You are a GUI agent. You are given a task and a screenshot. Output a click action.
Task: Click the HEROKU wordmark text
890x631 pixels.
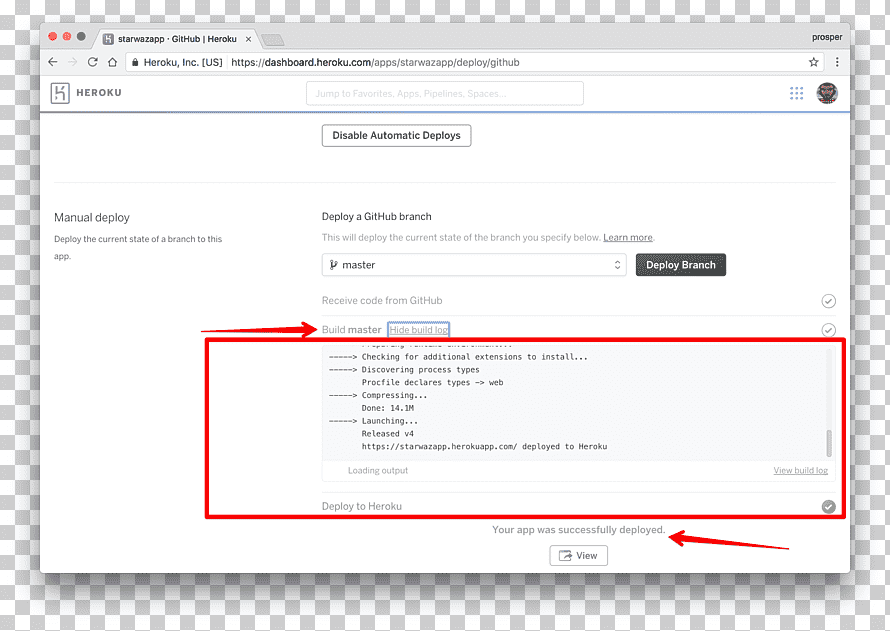[99, 92]
